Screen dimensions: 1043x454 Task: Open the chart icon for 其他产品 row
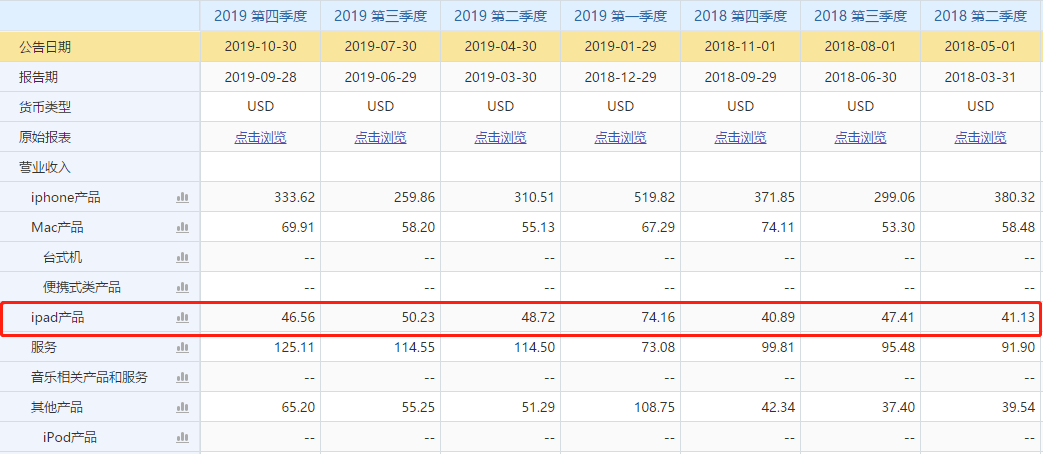[182, 407]
